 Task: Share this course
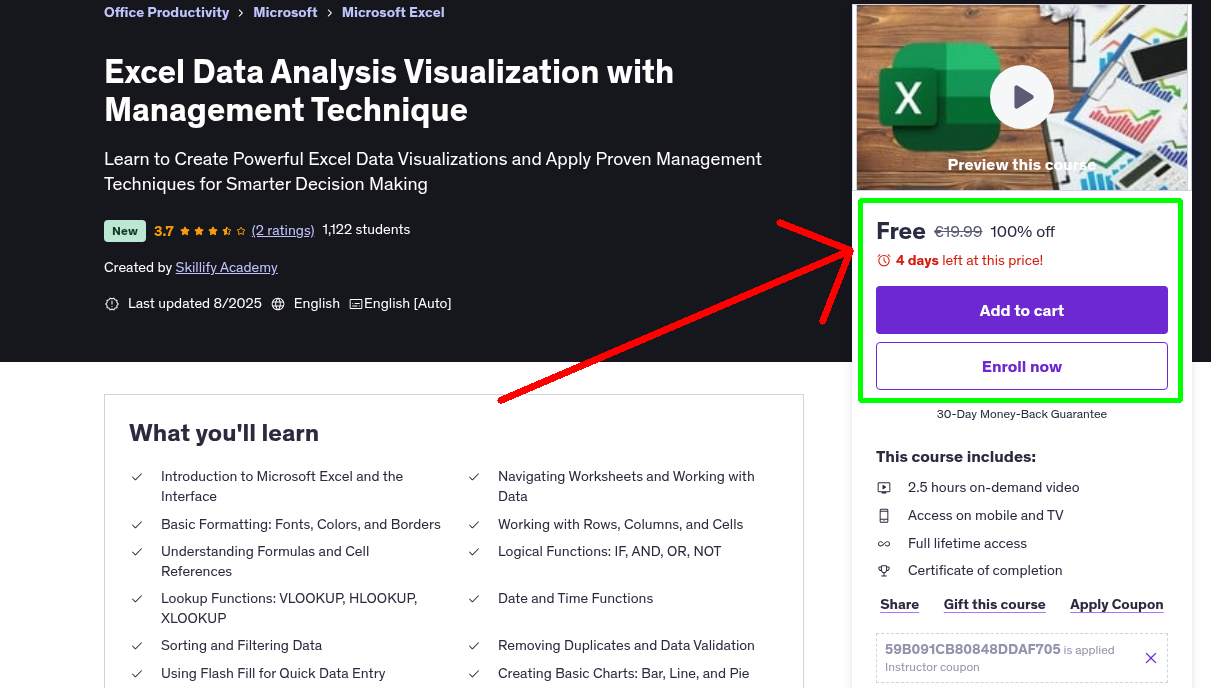pos(899,605)
